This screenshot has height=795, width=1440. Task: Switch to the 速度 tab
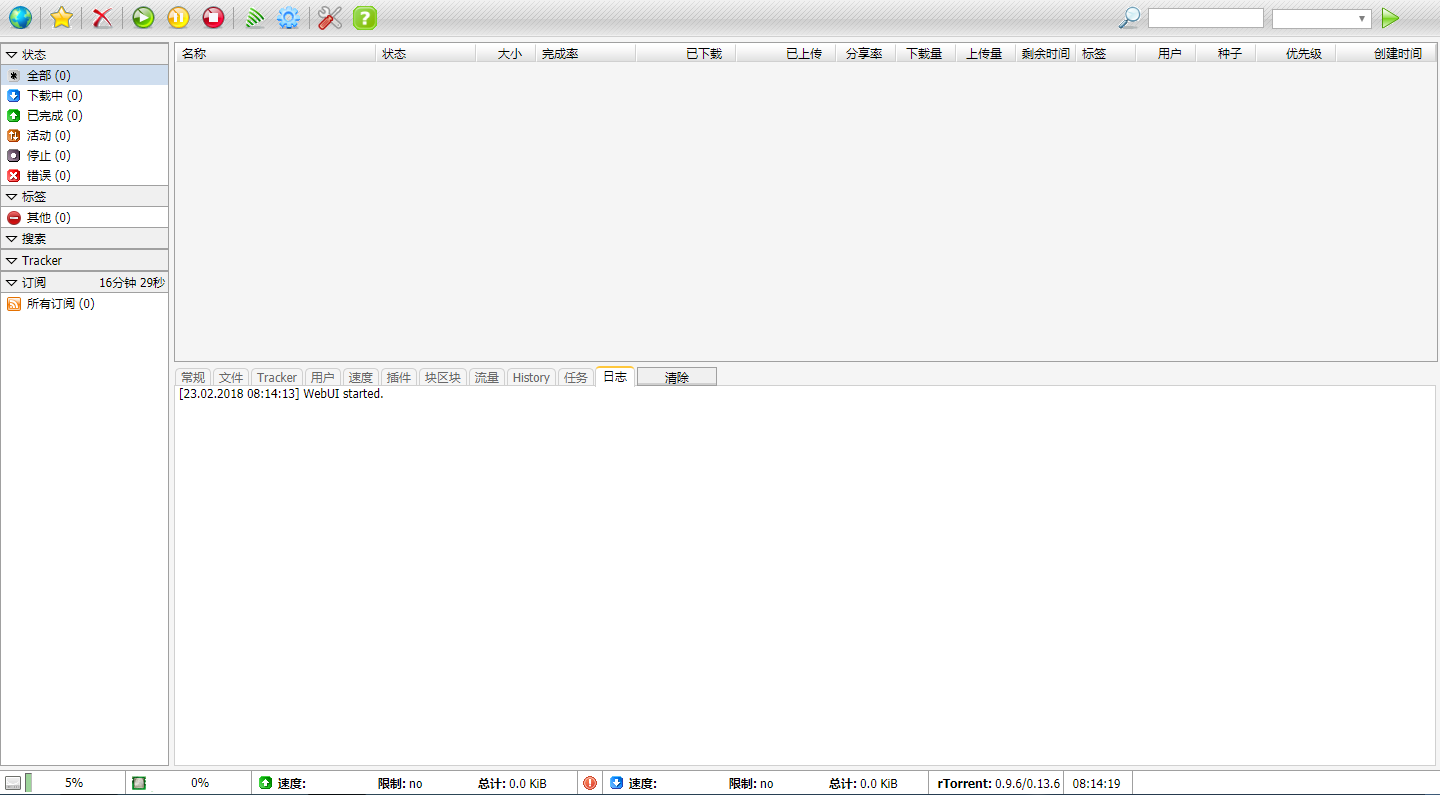point(361,377)
